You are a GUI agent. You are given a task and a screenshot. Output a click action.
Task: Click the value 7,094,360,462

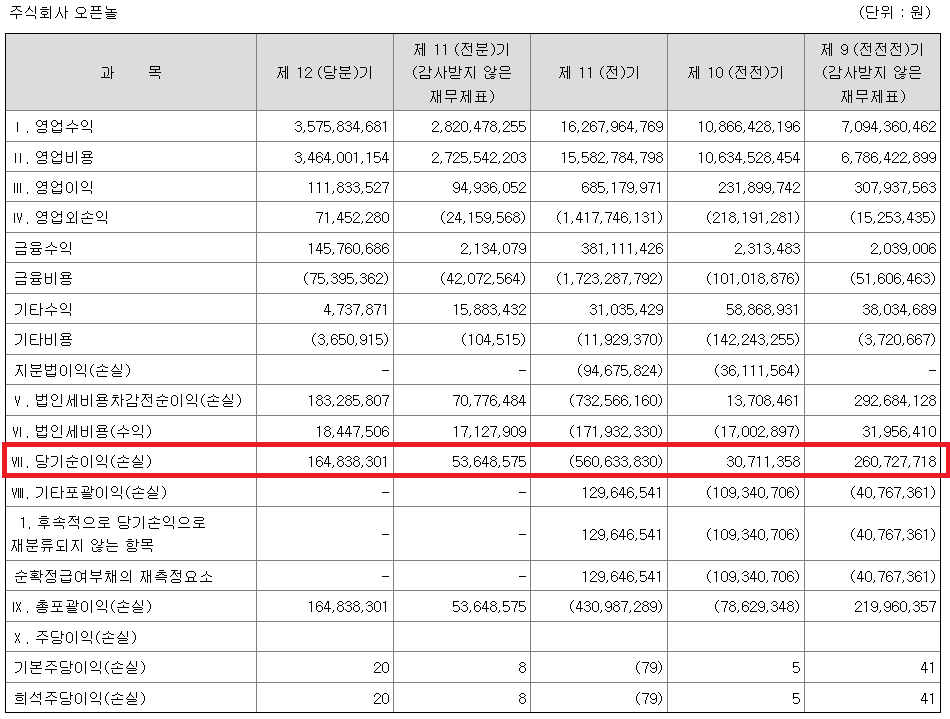(x=889, y=127)
